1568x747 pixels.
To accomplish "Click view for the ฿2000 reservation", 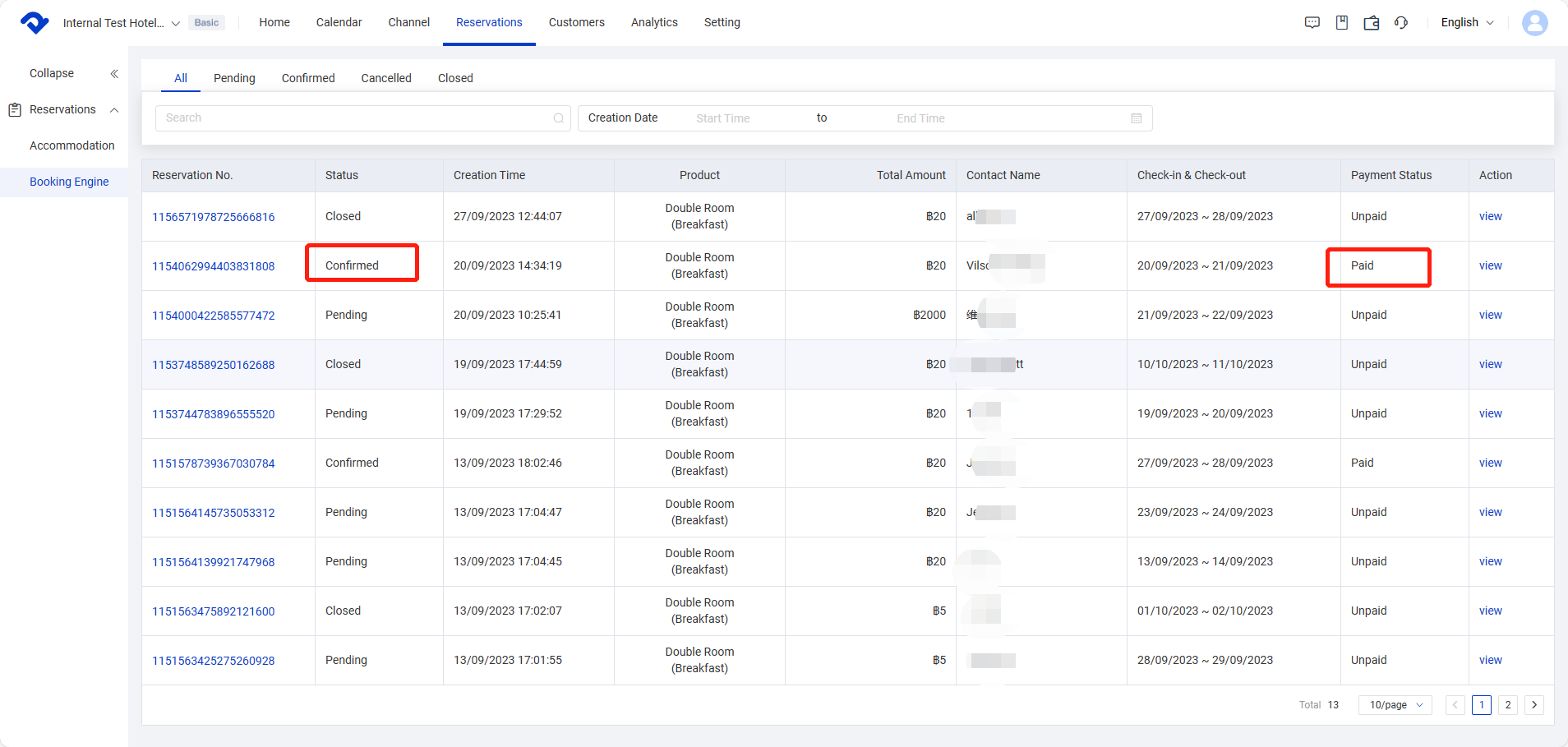I will pos(1490,315).
